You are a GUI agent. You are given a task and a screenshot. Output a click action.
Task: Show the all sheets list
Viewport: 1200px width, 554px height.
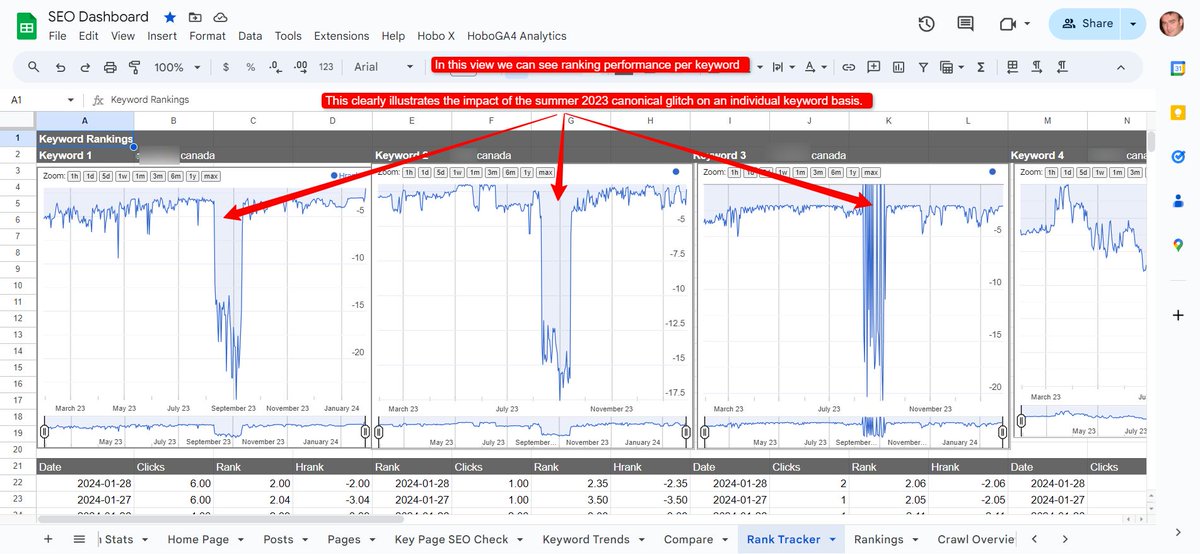(x=80, y=539)
